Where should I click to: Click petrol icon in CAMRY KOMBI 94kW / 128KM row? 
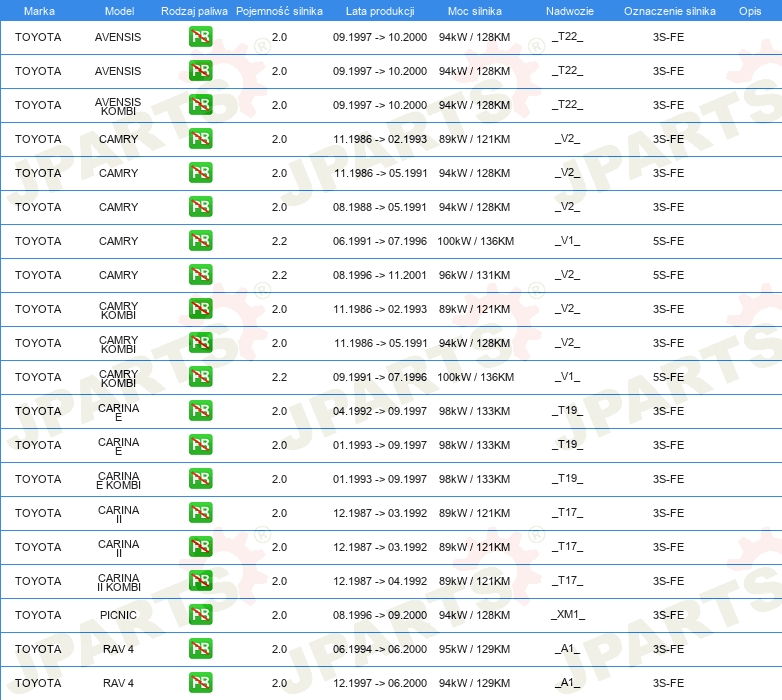click(200, 343)
